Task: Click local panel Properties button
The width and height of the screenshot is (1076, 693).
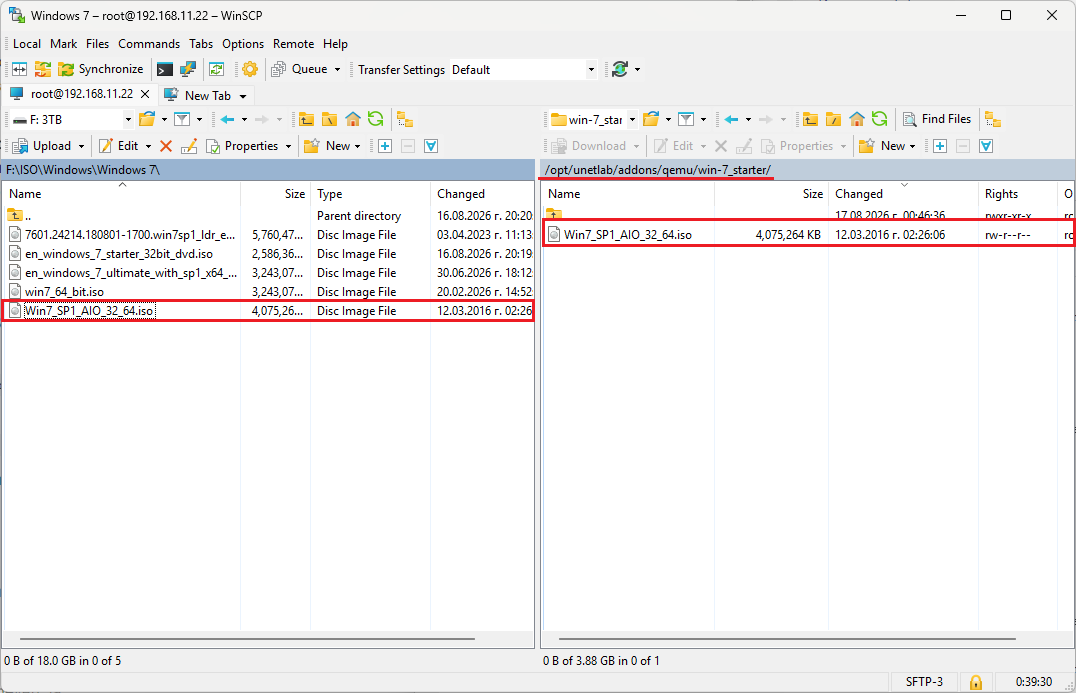Action: coord(242,145)
